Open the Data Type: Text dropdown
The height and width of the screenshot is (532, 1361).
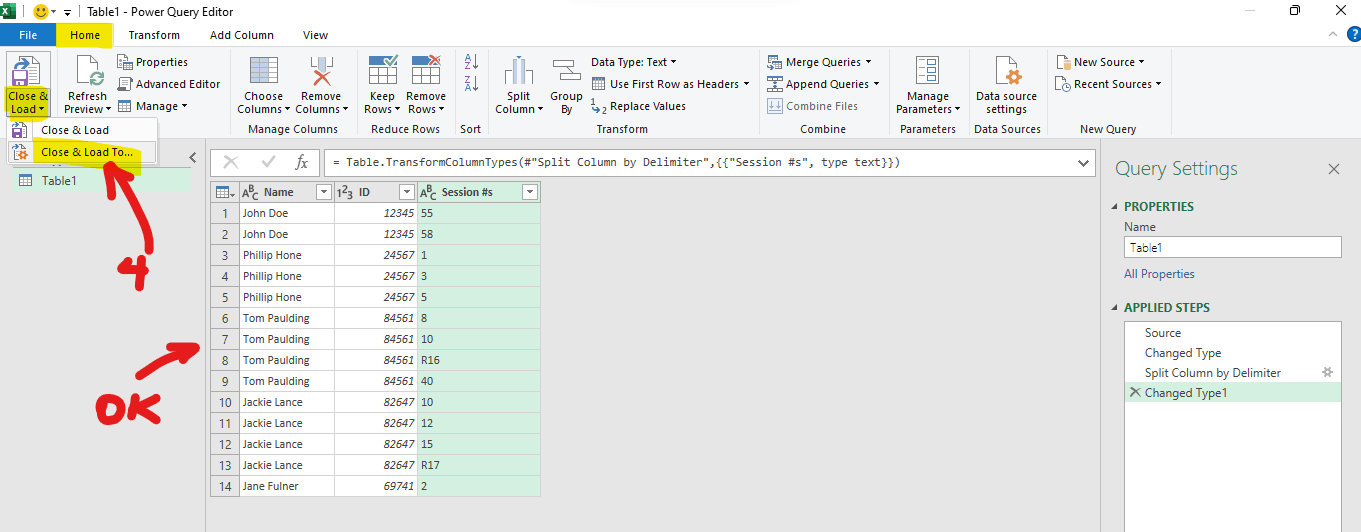point(634,62)
